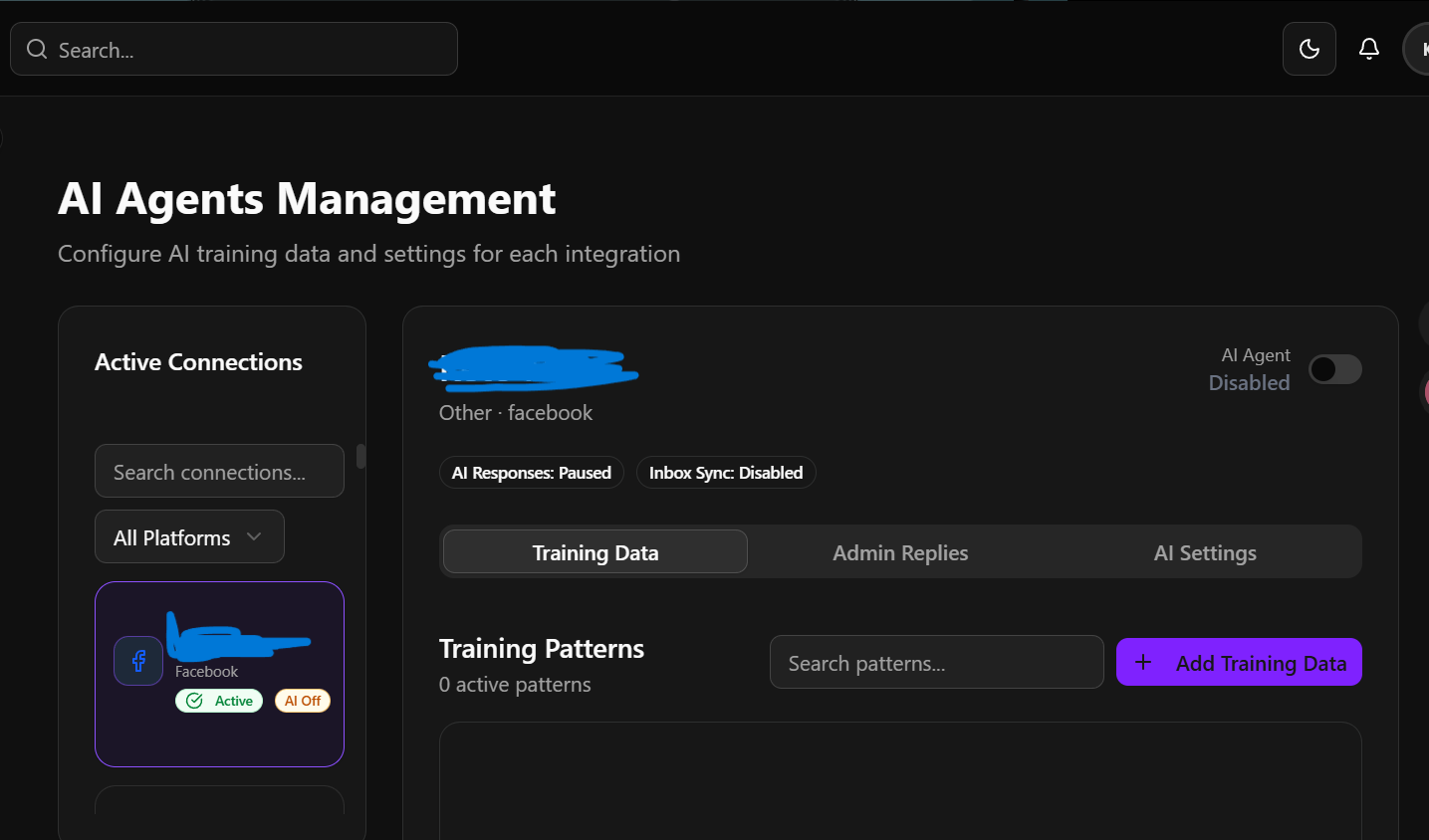Click the Inbox Sync: Disabled badge

[726, 473]
